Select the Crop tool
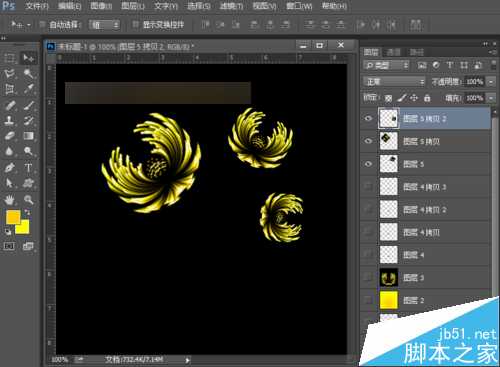The width and height of the screenshot is (500, 367). (10, 89)
